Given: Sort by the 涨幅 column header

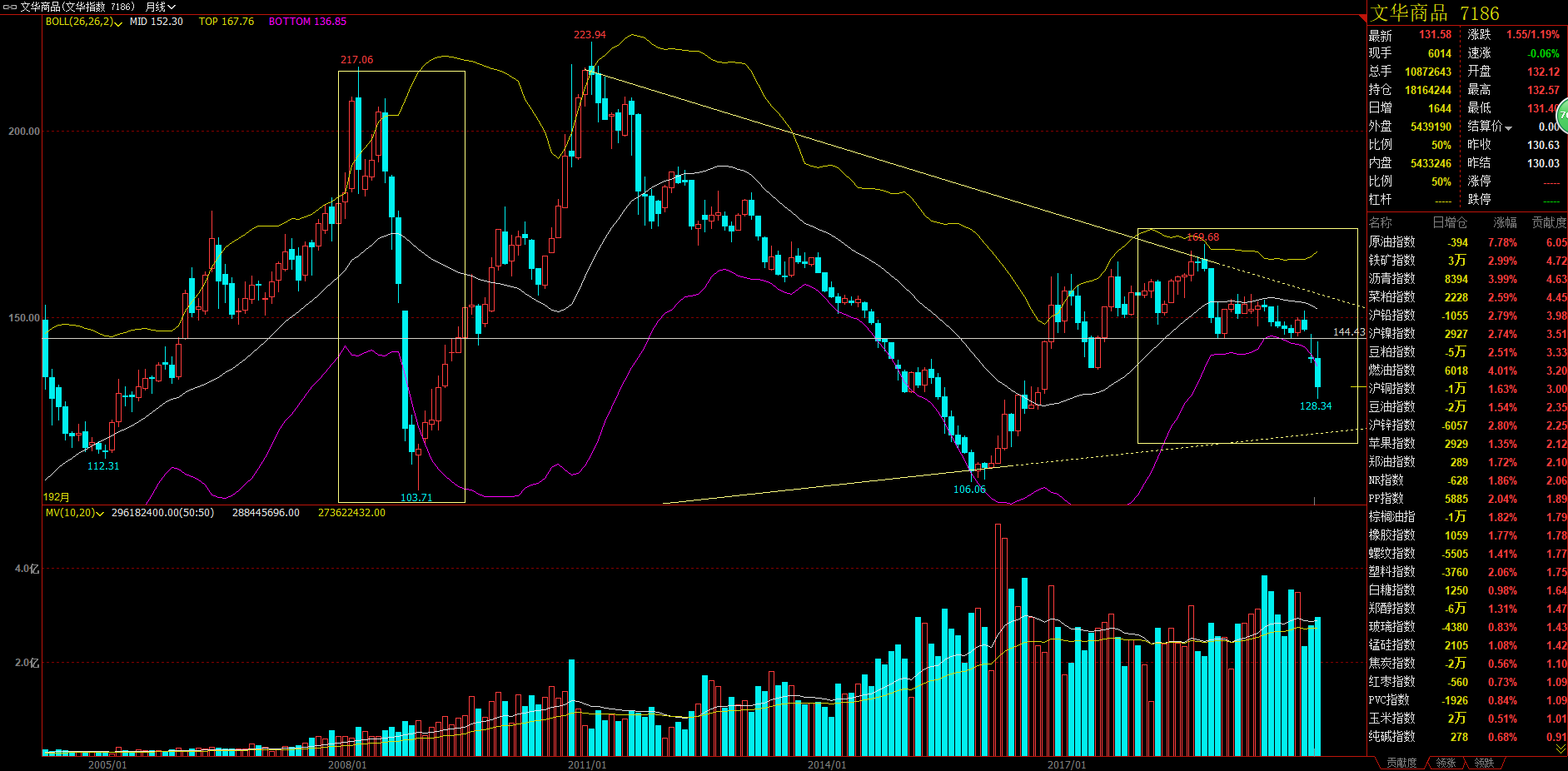Looking at the screenshot, I should (1505, 222).
